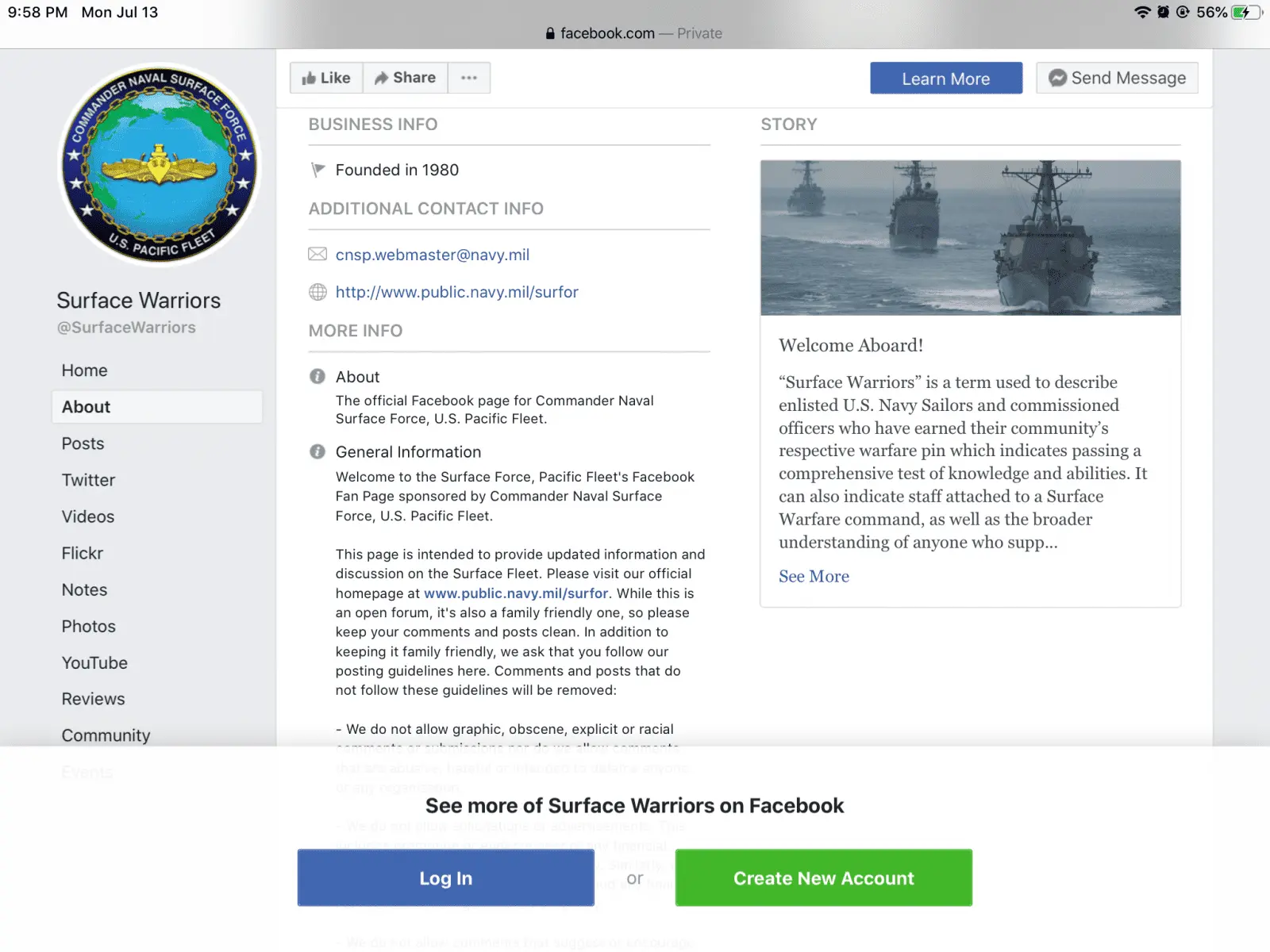Click the flag icon beside Founded in 1980
Image resolution: width=1270 pixels, height=952 pixels.
[318, 170]
